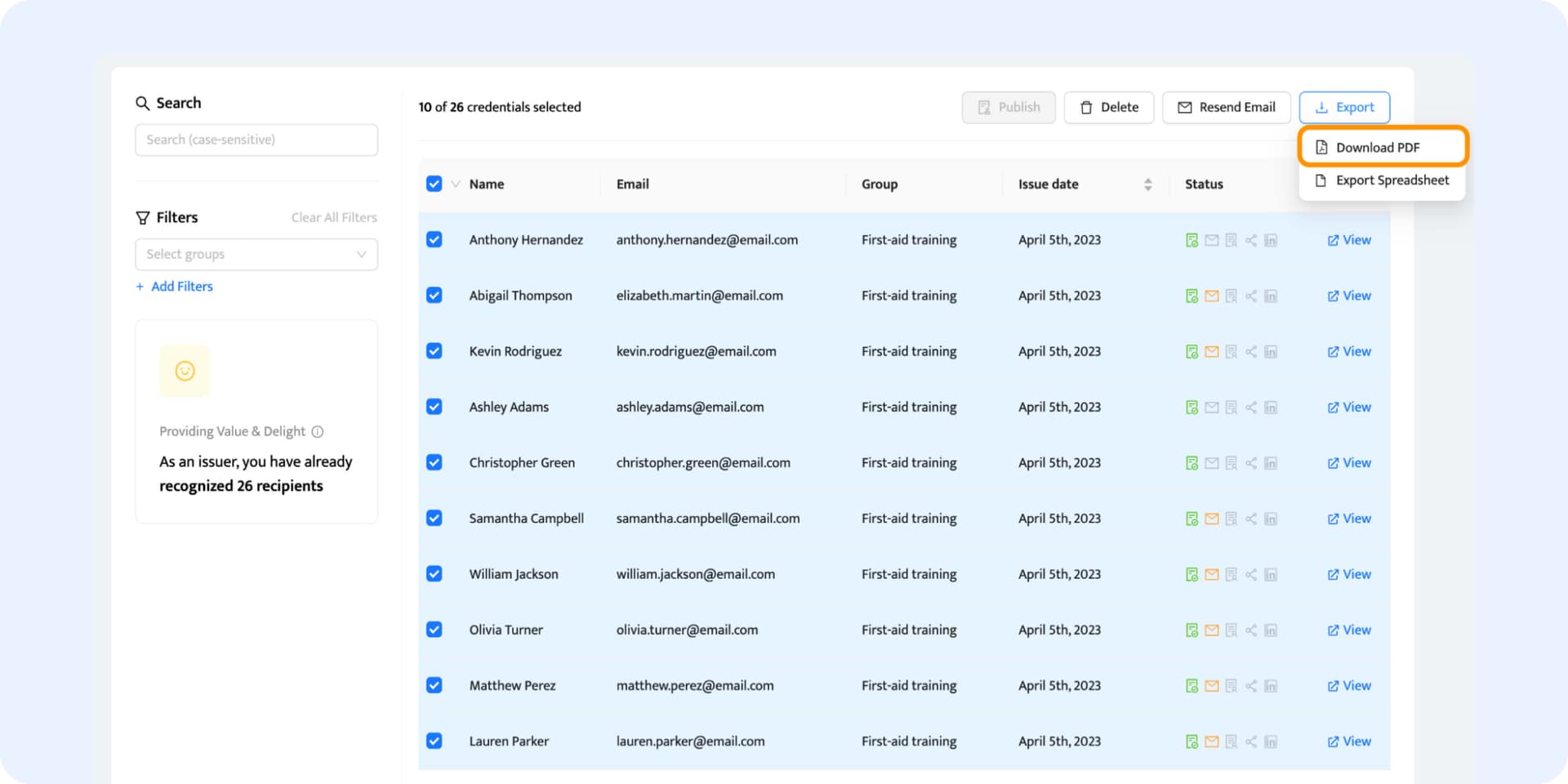
Task: Uncheck the select-all checkbox in table header
Action: [x=434, y=184]
